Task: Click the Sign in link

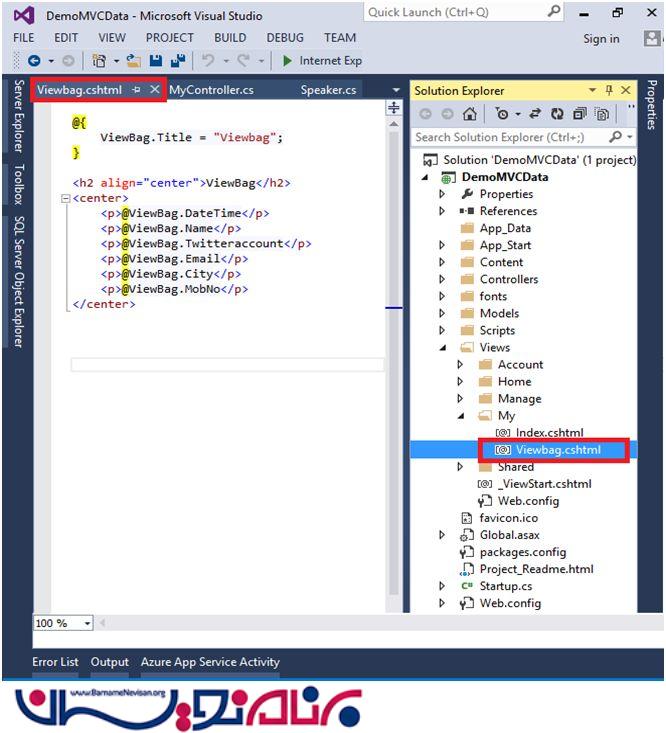Action: coord(601,39)
